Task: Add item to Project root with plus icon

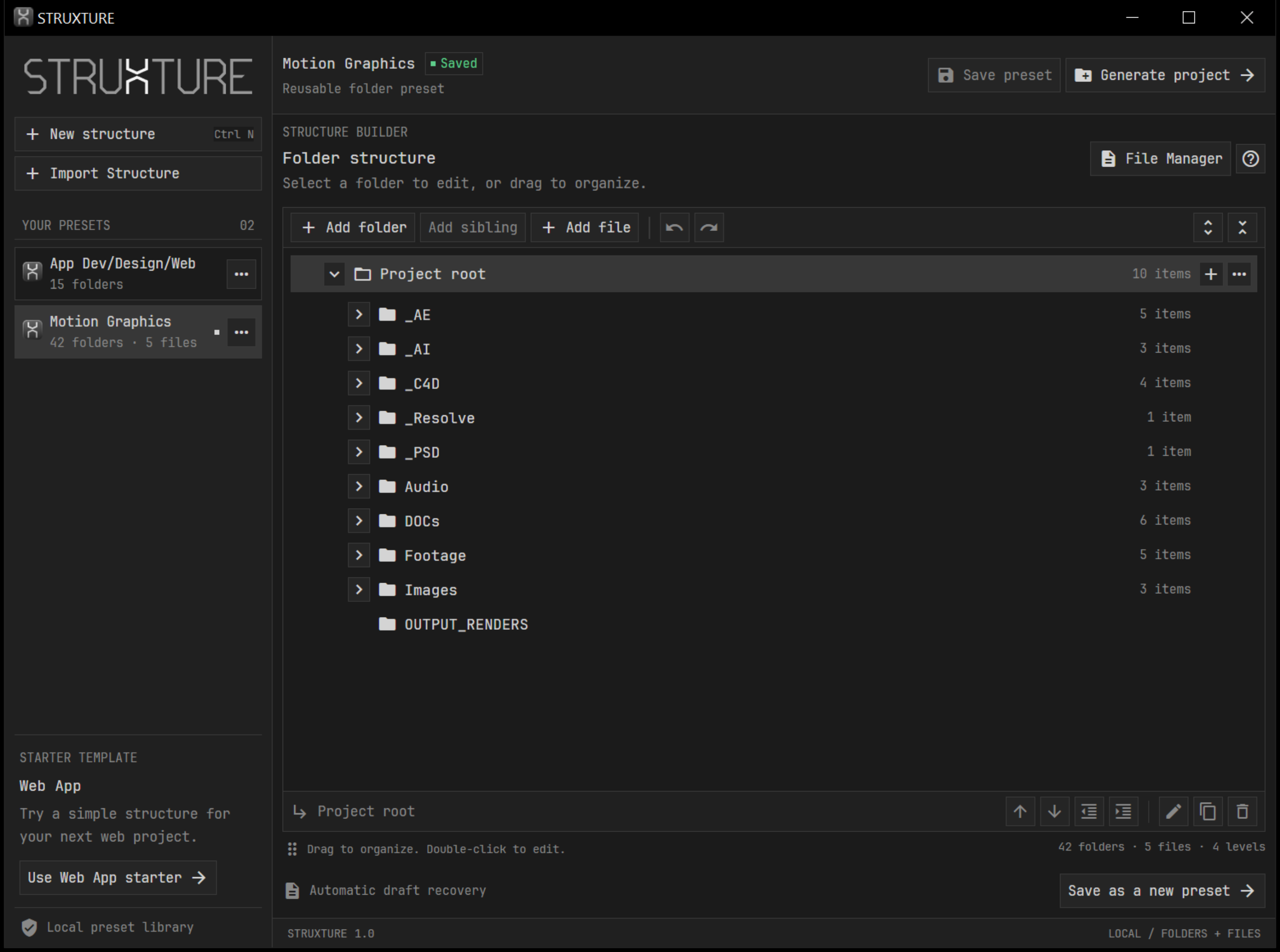Action: pos(1211,274)
